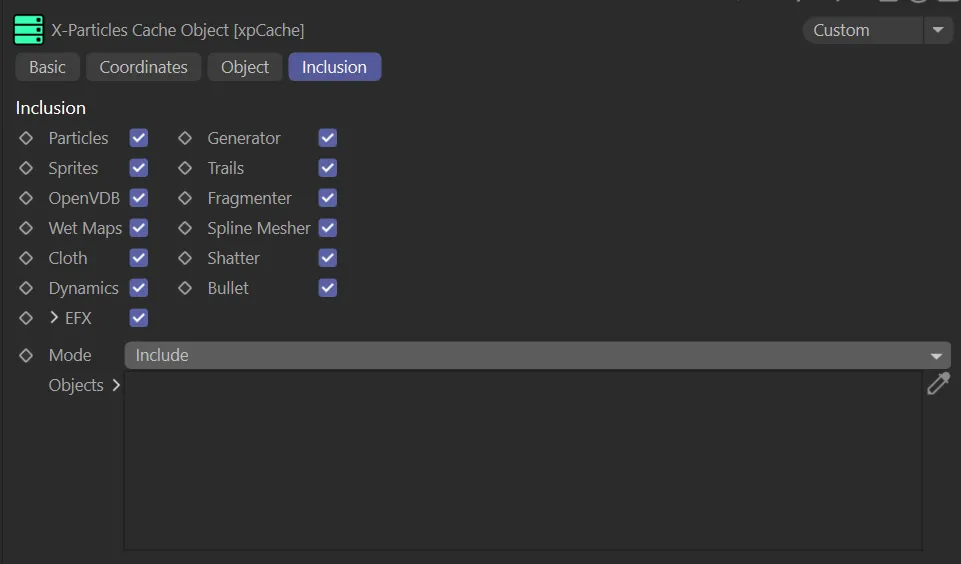This screenshot has height=564, width=961.
Task: Switch to the Basic tab
Action: (47, 67)
